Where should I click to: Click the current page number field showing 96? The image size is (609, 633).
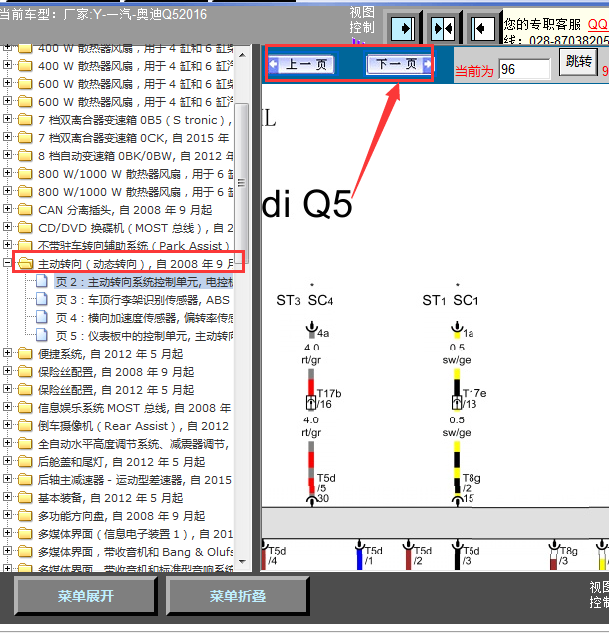[524, 69]
